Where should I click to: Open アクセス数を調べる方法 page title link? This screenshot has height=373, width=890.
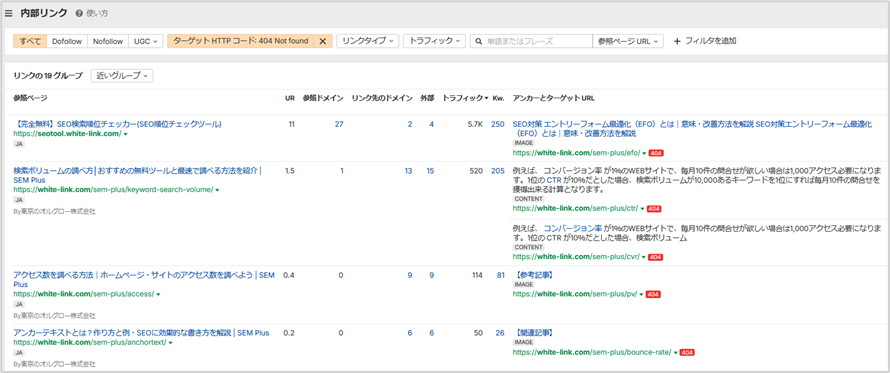[144, 279]
